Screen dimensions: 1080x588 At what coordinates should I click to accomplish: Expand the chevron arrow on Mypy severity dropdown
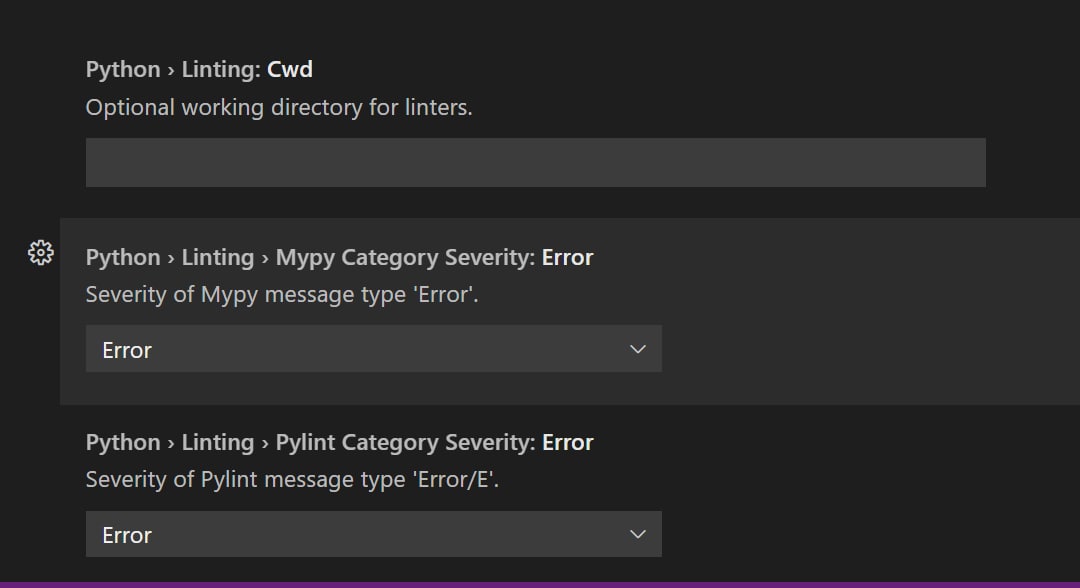pyautogui.click(x=638, y=349)
